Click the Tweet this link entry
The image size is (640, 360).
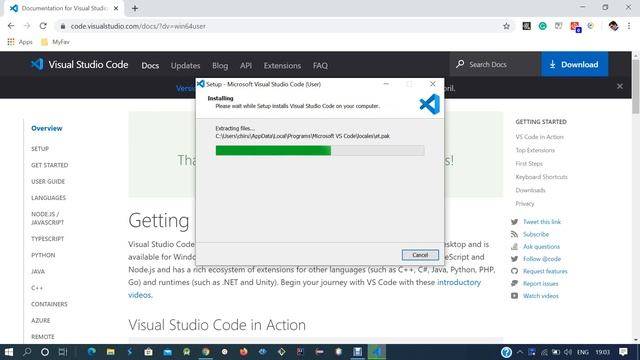click(x=542, y=222)
